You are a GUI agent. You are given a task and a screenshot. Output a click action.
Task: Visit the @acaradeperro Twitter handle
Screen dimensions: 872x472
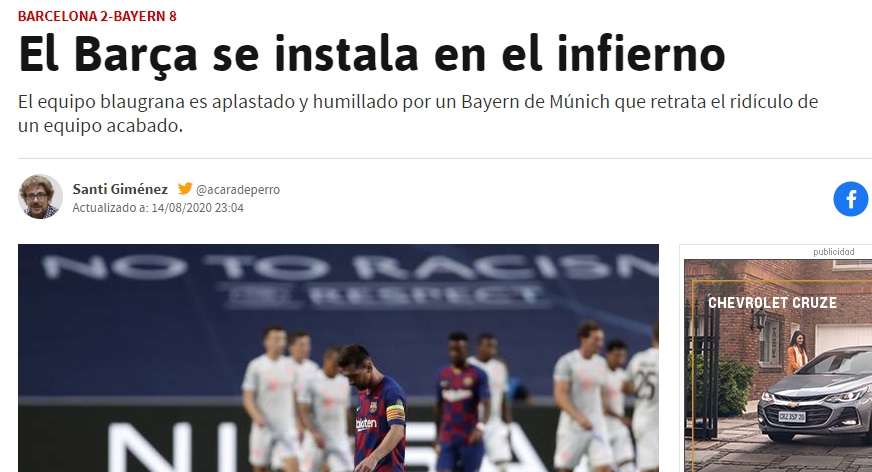pos(238,190)
